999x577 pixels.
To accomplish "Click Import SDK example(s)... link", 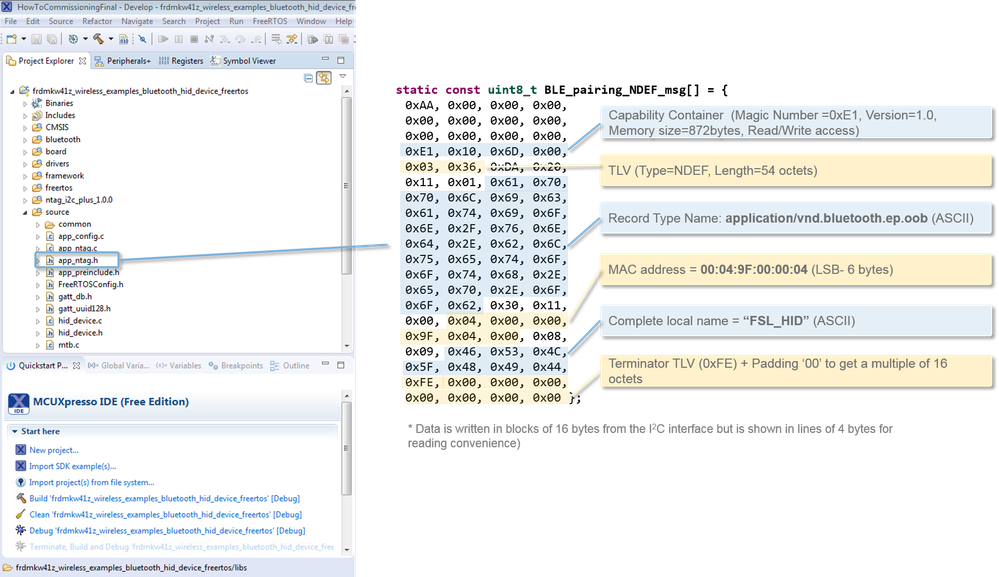I will tap(73, 466).
